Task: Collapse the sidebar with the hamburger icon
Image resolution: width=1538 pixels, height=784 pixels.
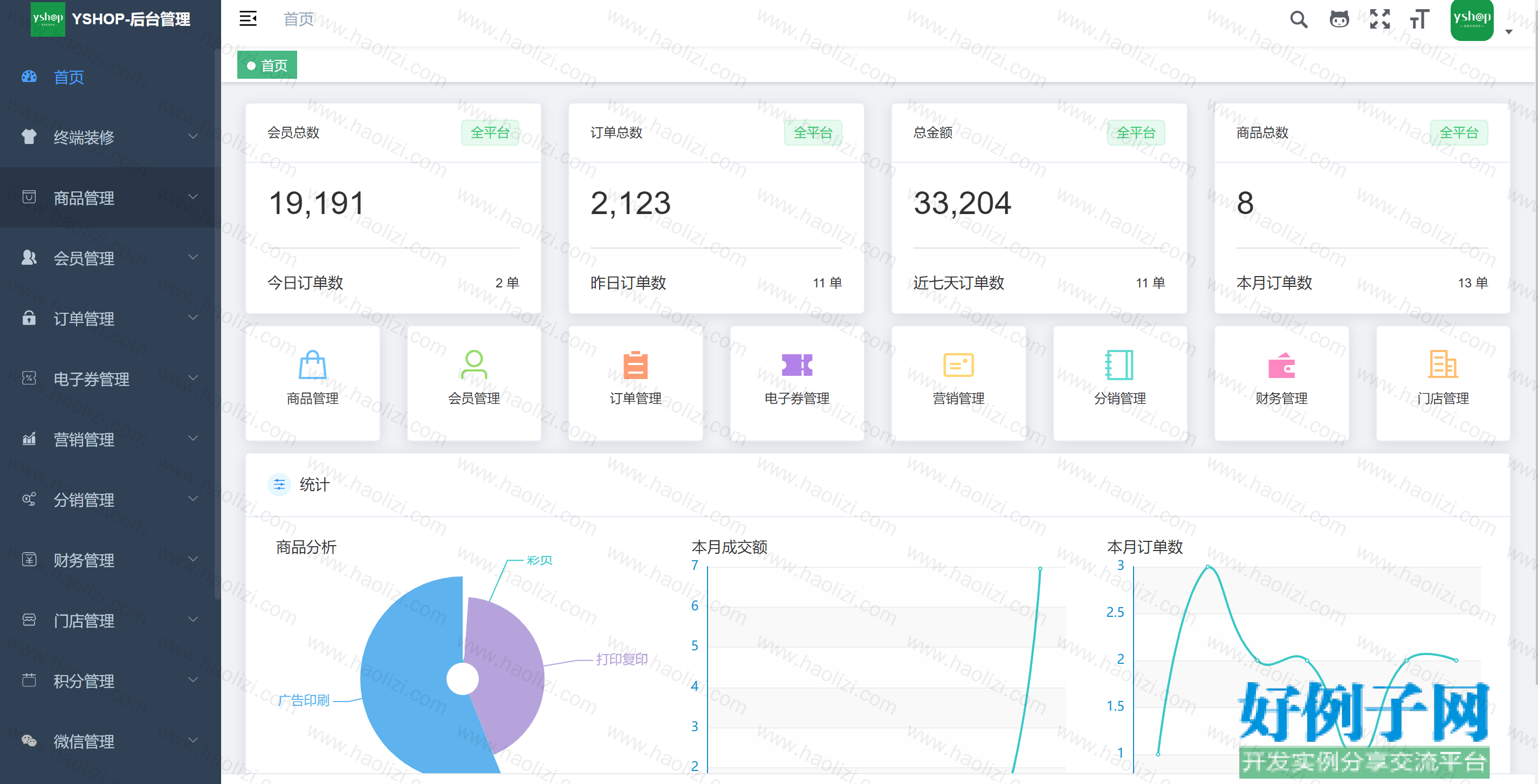Action: [x=248, y=19]
